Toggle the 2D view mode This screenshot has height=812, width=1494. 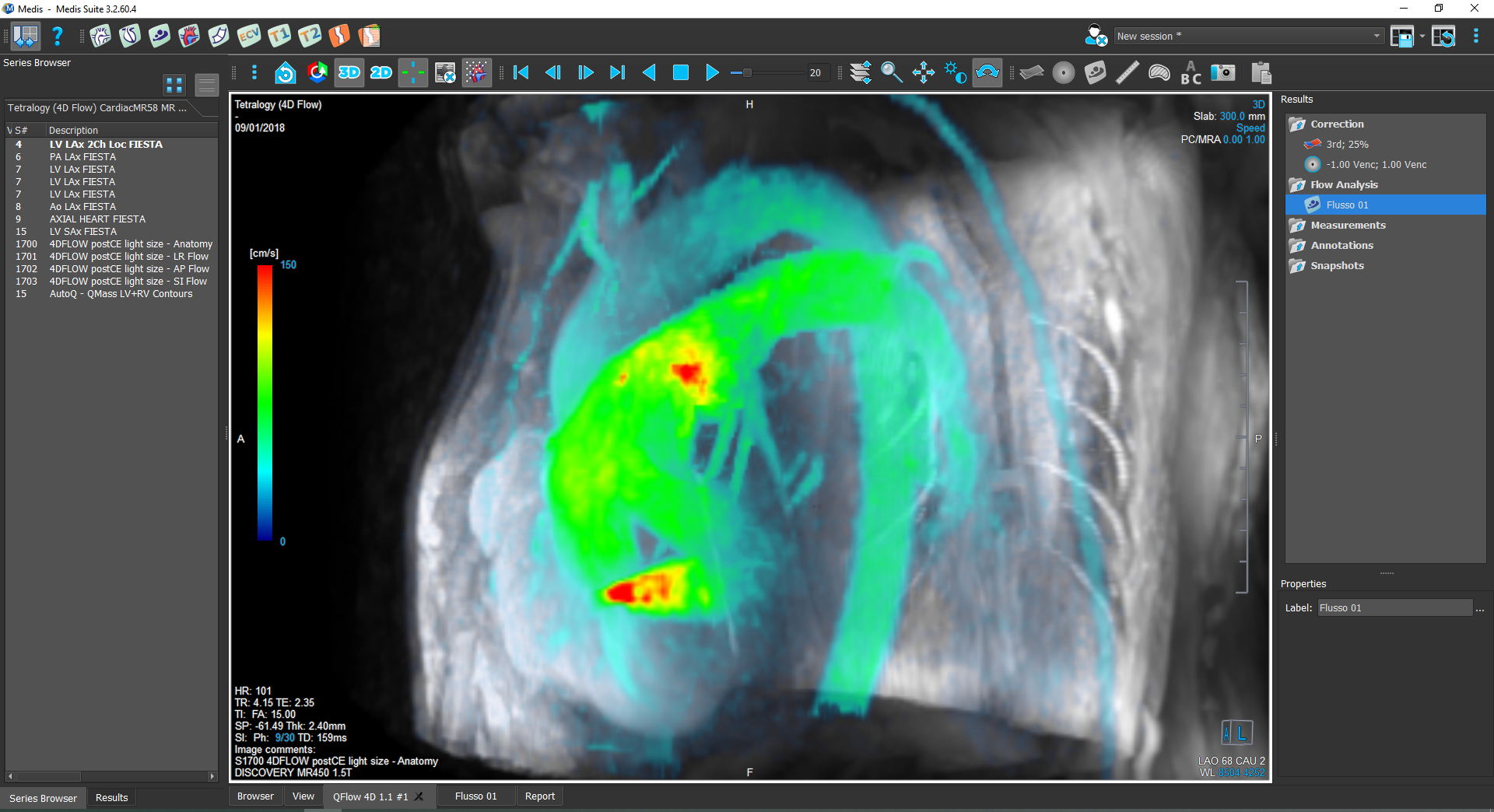point(381,72)
